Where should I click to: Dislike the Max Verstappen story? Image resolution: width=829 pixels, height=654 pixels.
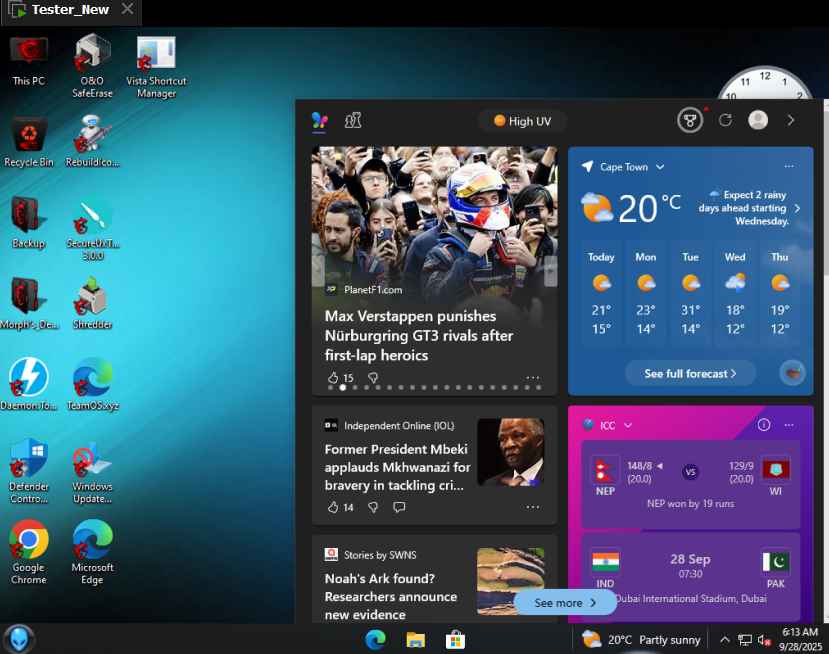tap(373, 377)
